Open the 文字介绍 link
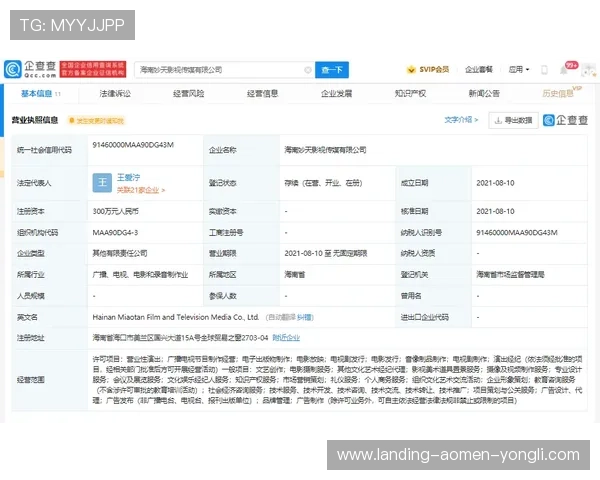Viewport: 600px width, 480px height. click(x=461, y=120)
